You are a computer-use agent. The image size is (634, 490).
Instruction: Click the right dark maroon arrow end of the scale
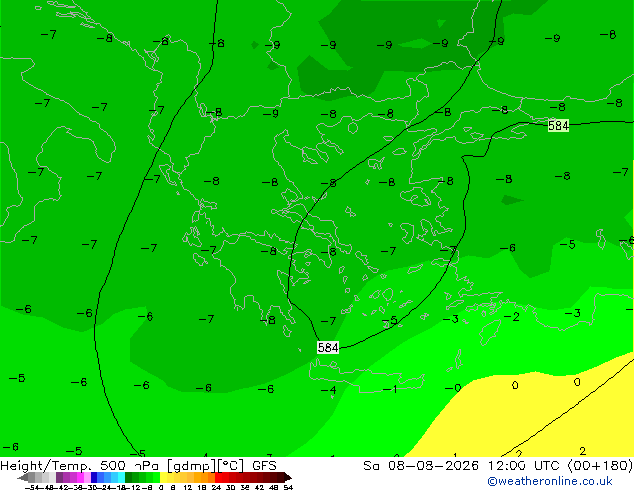click(287, 478)
